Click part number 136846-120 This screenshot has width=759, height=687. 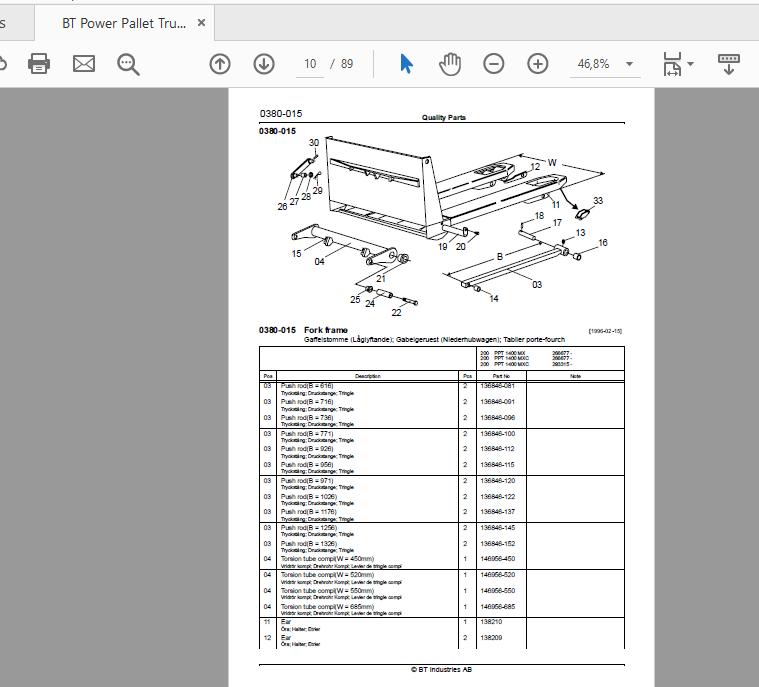497,480
